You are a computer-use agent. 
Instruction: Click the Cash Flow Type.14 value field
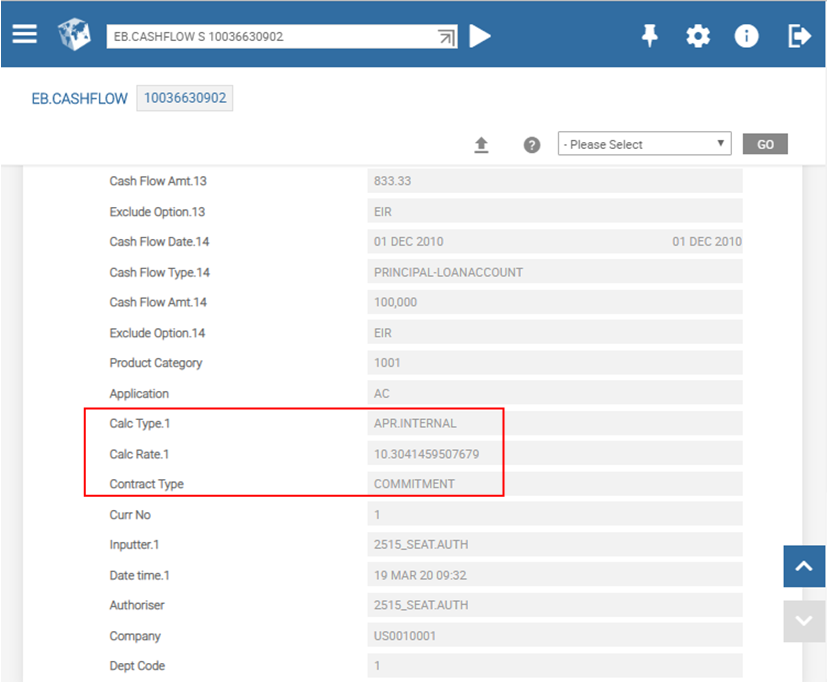(x=554, y=272)
